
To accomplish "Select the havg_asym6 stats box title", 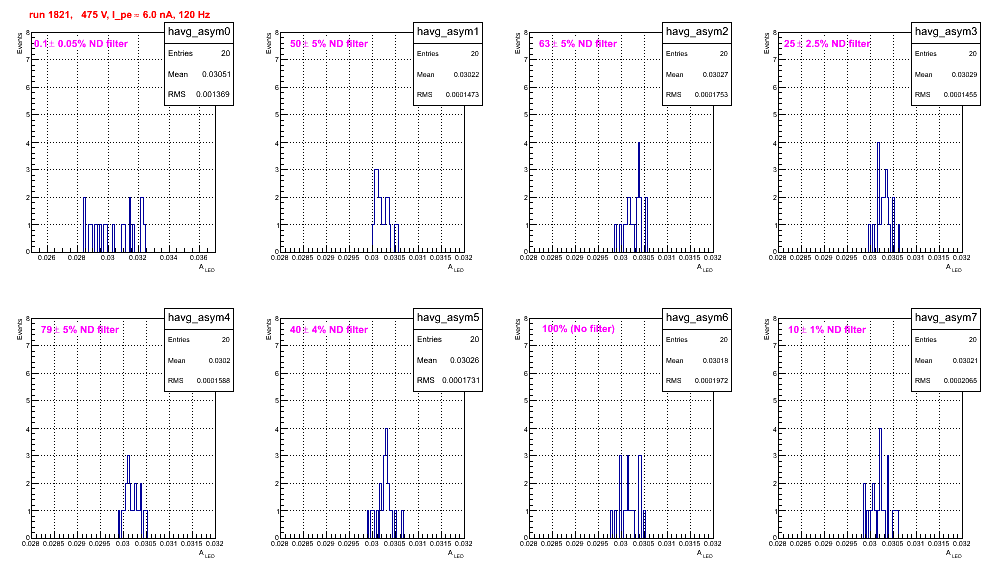I will [x=697, y=317].
